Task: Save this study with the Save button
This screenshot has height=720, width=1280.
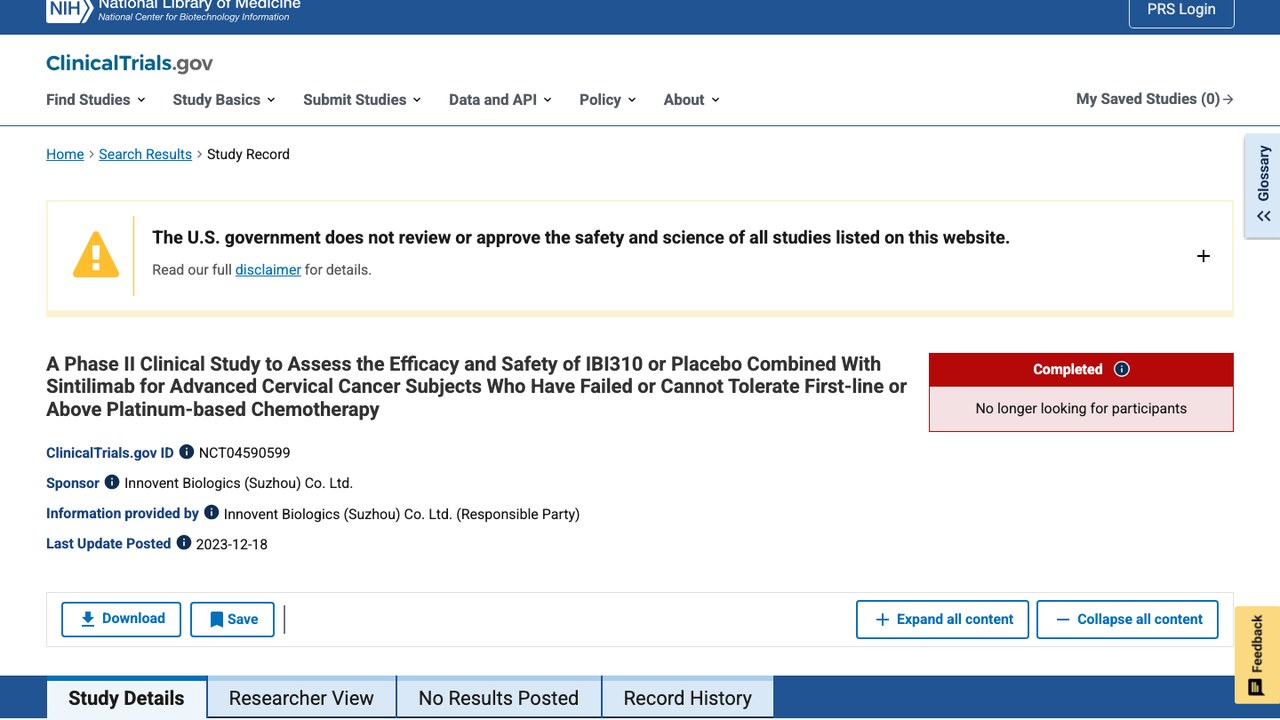Action: 232,619
